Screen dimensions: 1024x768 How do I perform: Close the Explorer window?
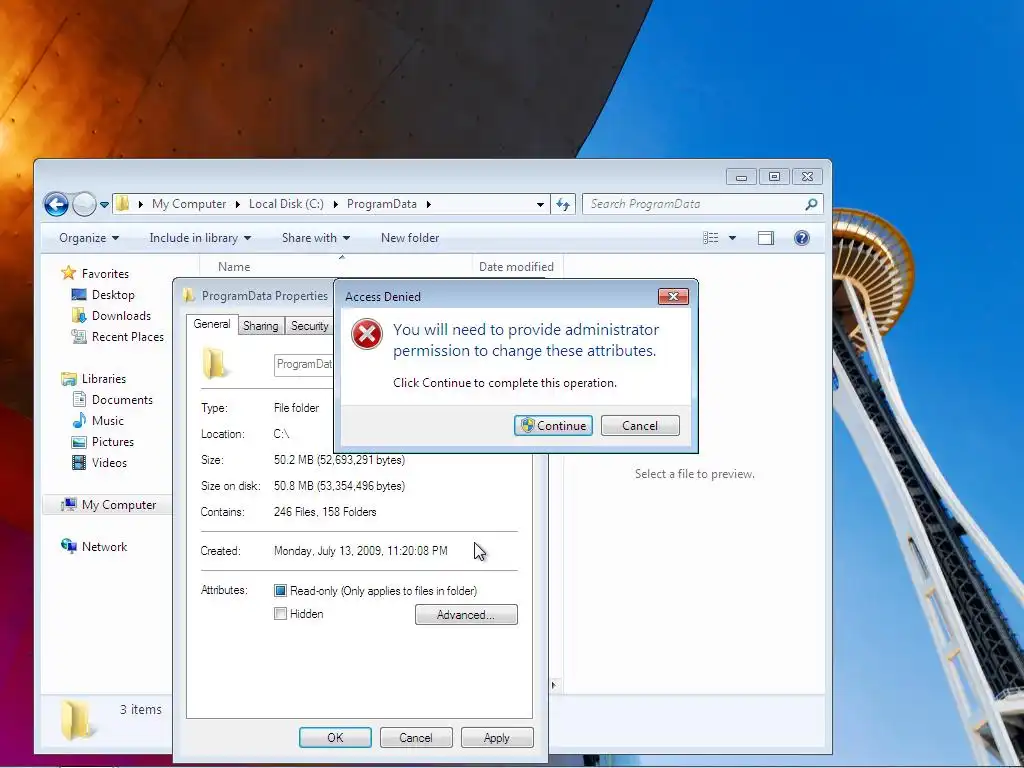[x=807, y=177]
